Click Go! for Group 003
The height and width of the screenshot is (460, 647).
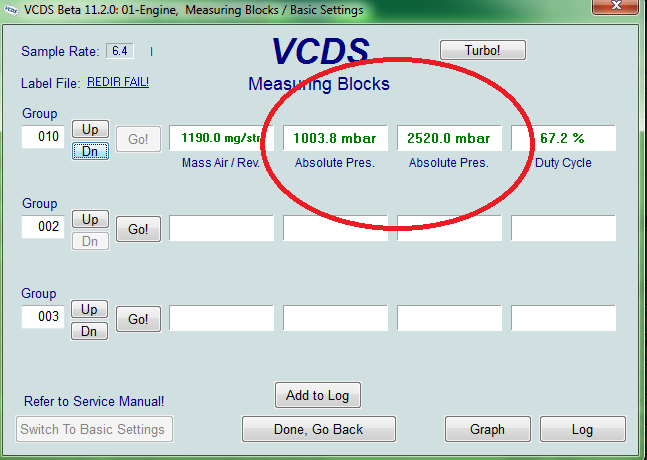point(139,319)
